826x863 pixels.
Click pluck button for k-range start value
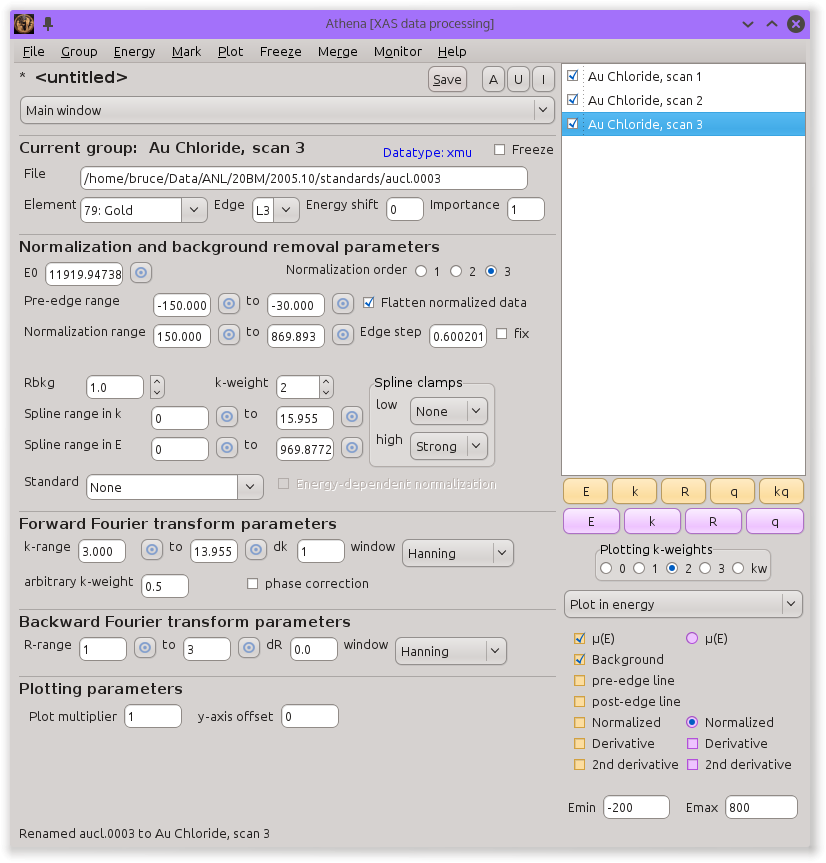click(x=152, y=549)
